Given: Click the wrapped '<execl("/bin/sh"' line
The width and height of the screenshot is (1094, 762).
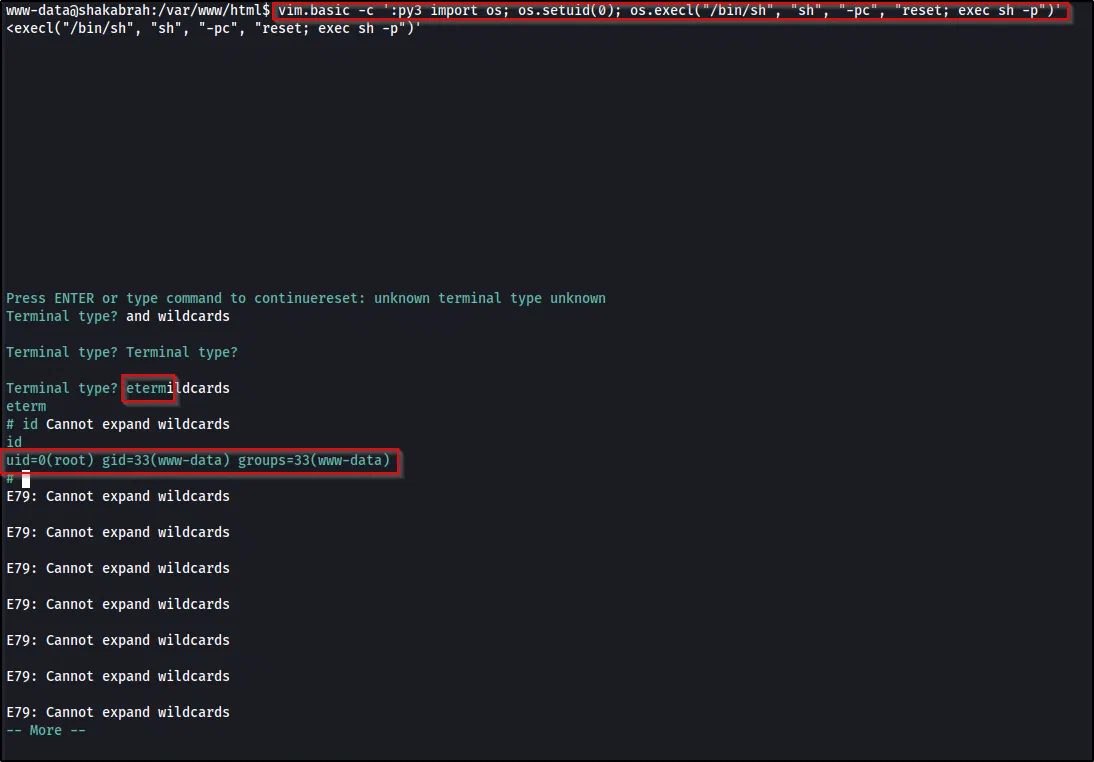Looking at the screenshot, I should [x=213, y=29].
